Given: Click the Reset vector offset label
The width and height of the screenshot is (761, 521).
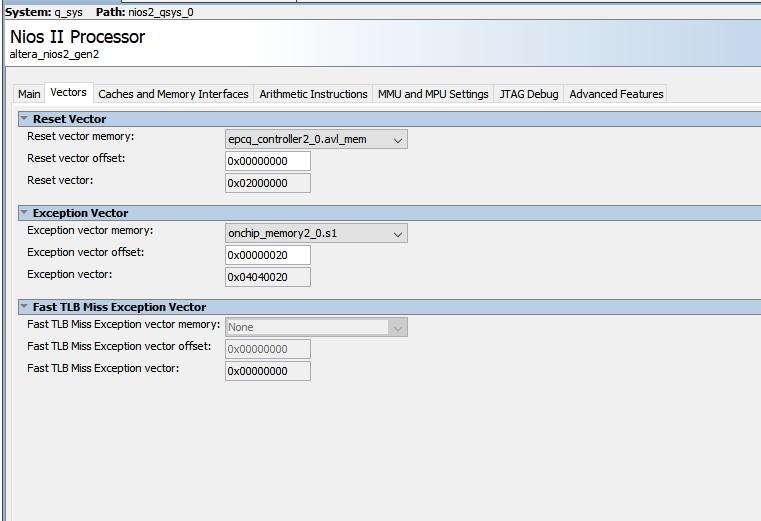Looking at the screenshot, I should [x=76, y=158].
